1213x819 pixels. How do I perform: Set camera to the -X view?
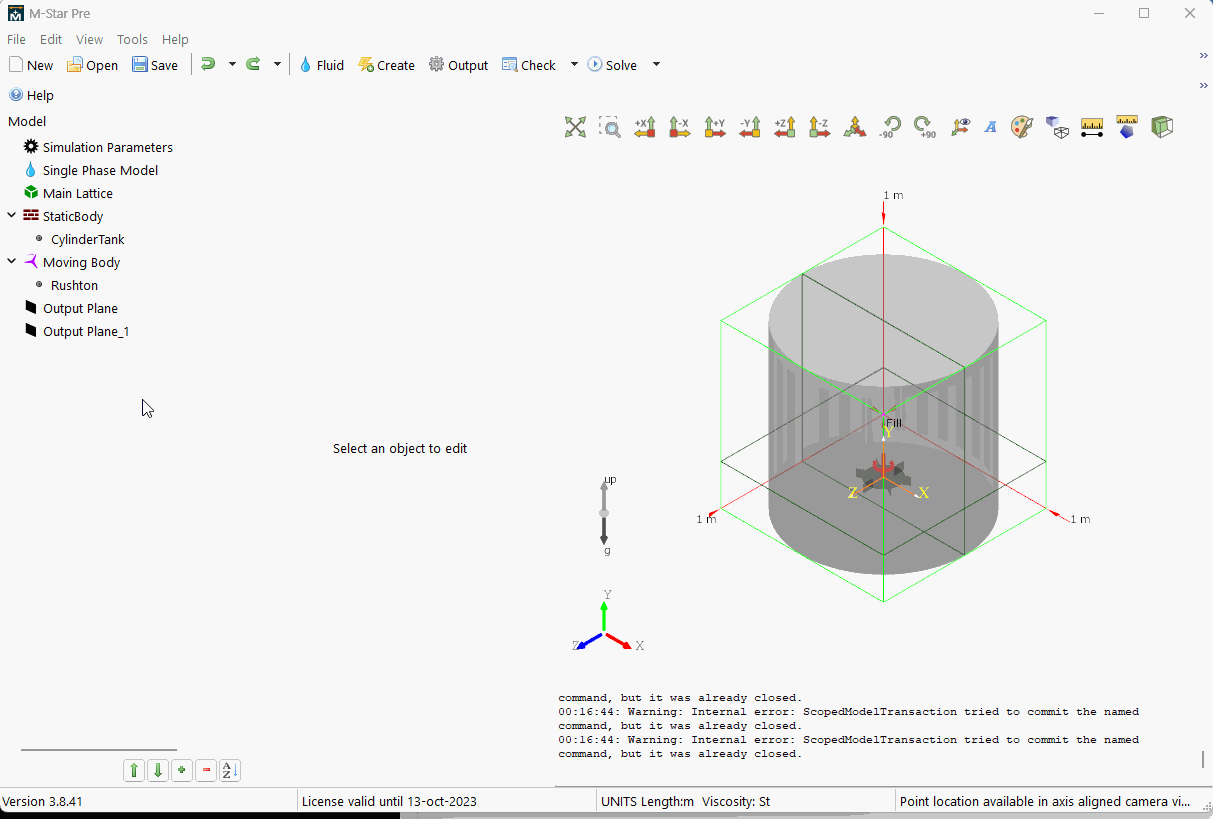click(x=680, y=127)
